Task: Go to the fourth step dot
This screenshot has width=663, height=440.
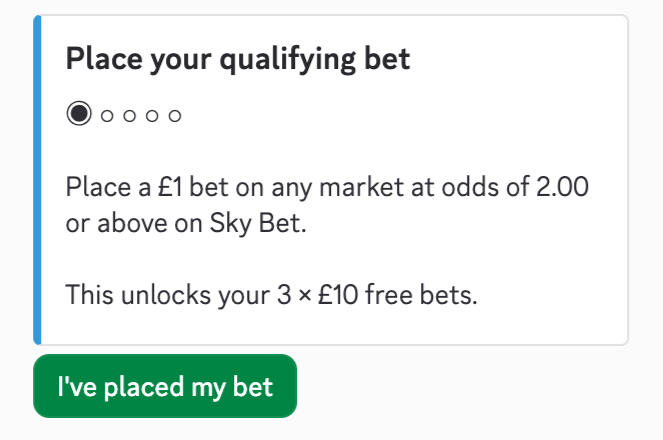Action: pyautogui.click(x=152, y=115)
